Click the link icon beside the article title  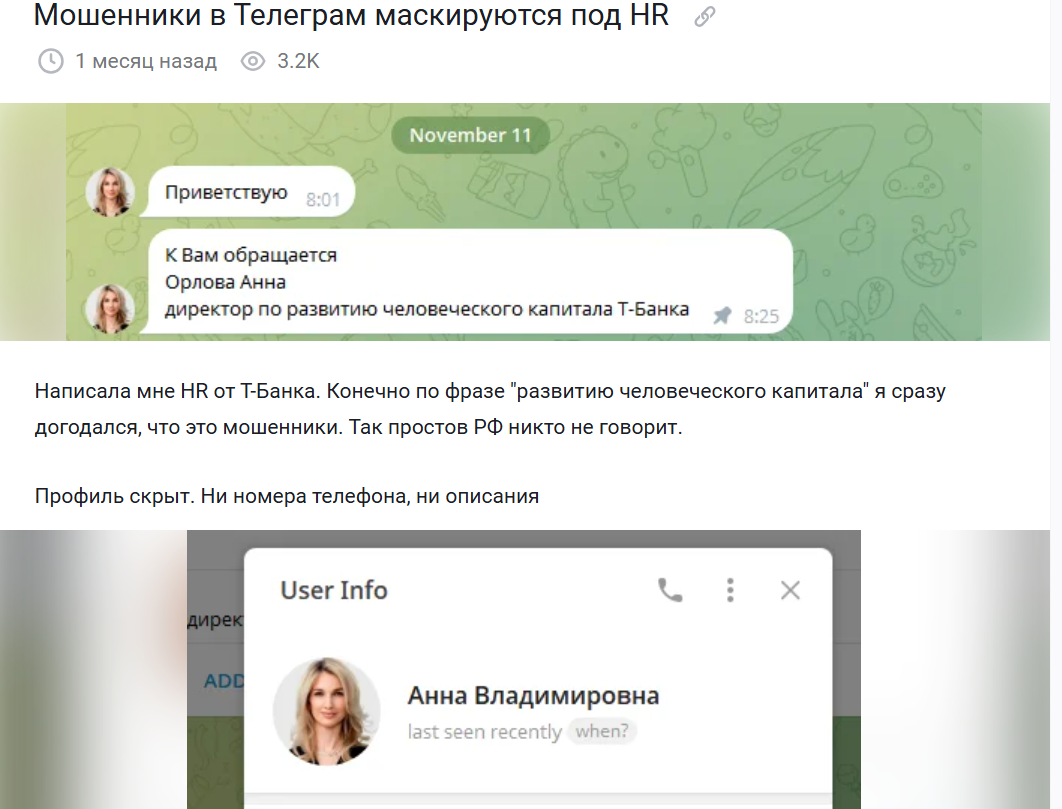(x=704, y=17)
